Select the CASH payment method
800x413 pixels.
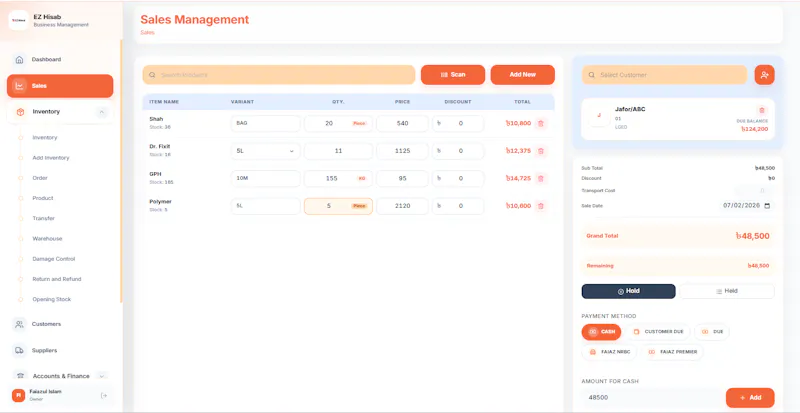click(601, 332)
